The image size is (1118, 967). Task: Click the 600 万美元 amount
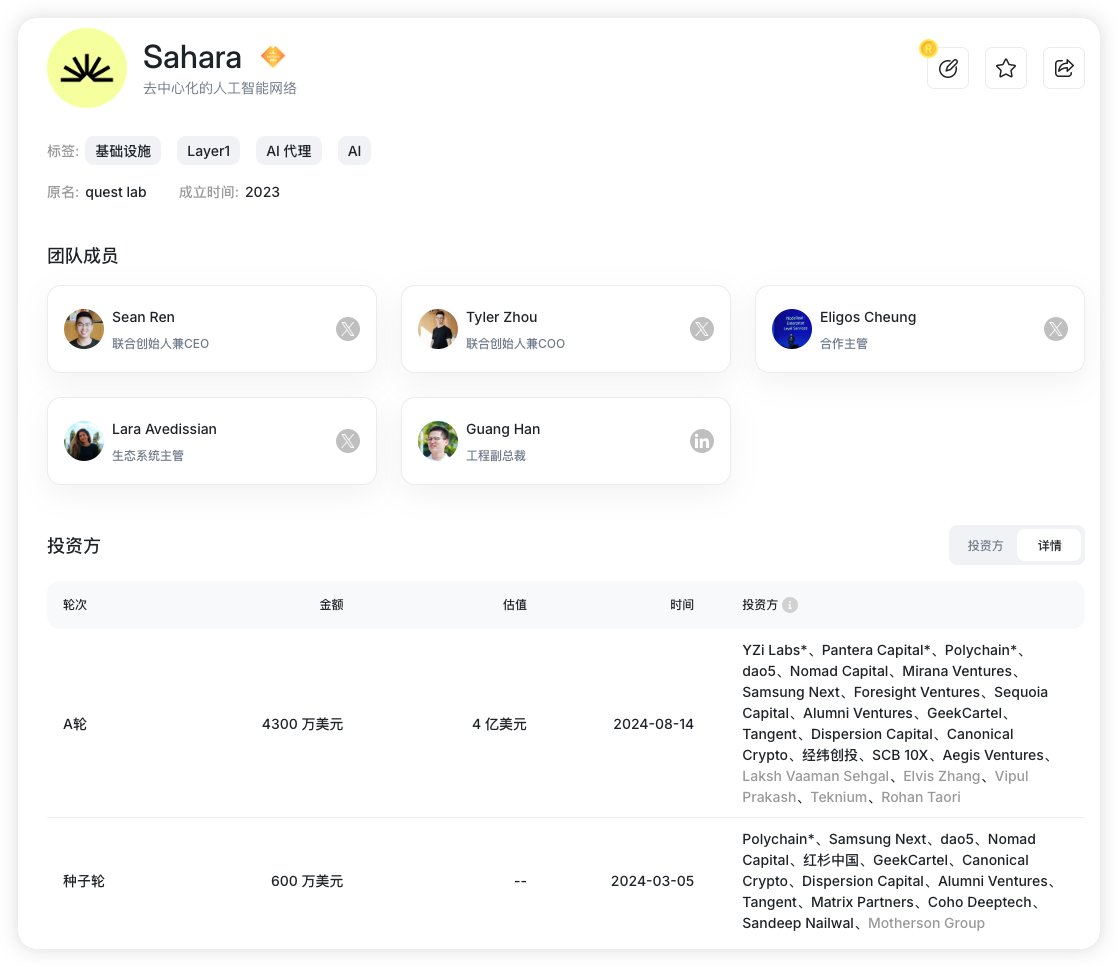307,881
